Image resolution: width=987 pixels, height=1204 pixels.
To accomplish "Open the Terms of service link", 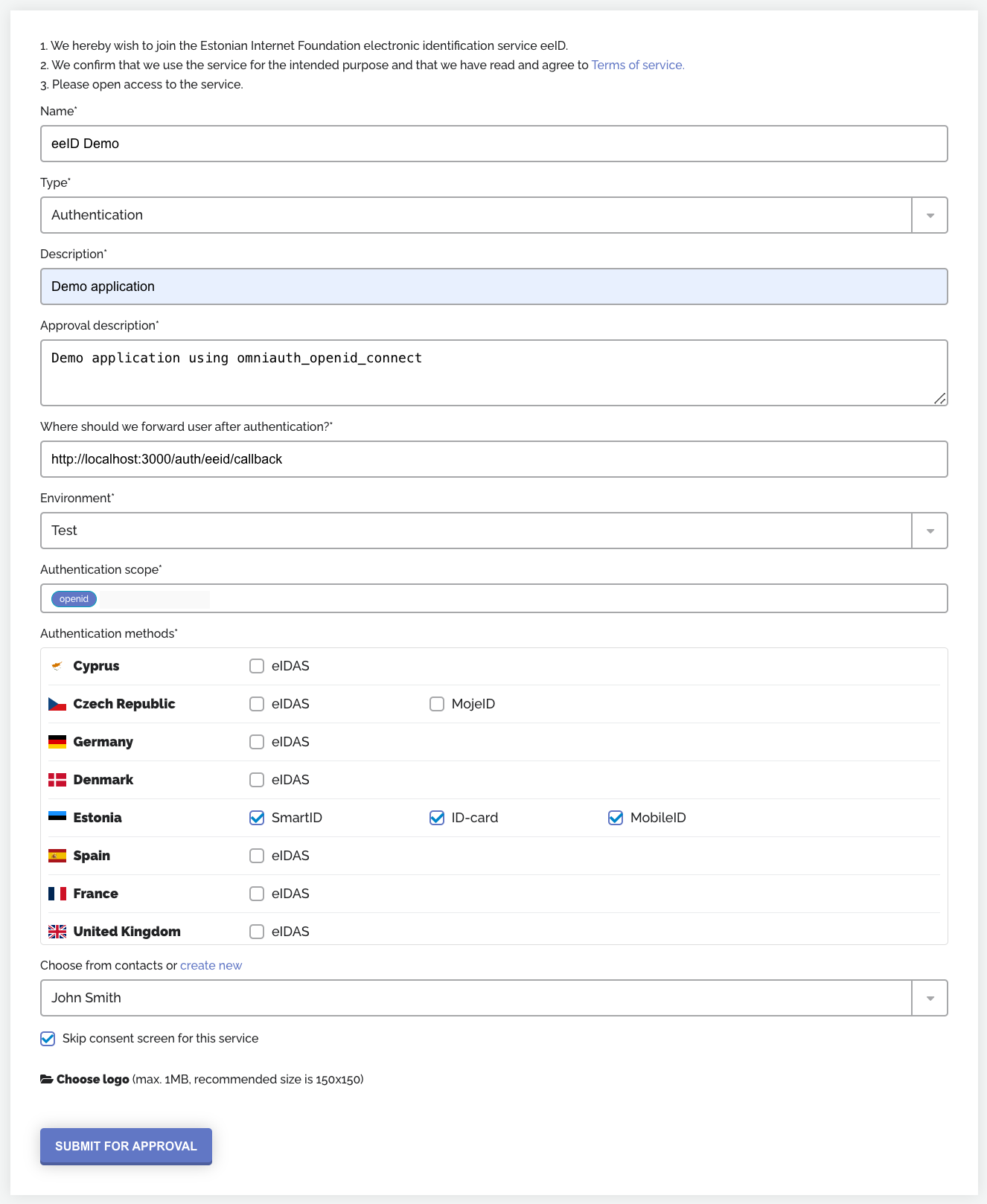I will (638, 65).
